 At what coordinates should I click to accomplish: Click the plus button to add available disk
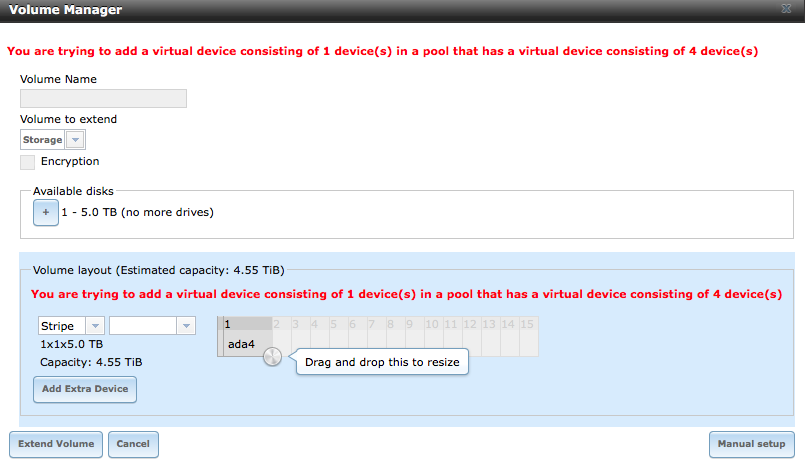(46, 212)
